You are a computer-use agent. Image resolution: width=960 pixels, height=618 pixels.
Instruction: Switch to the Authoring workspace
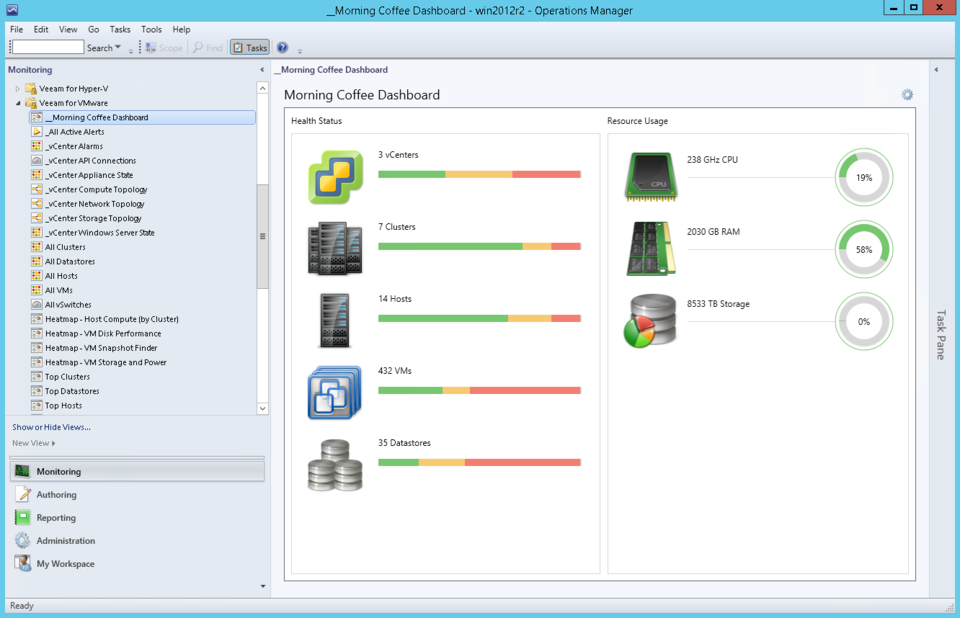pos(137,494)
